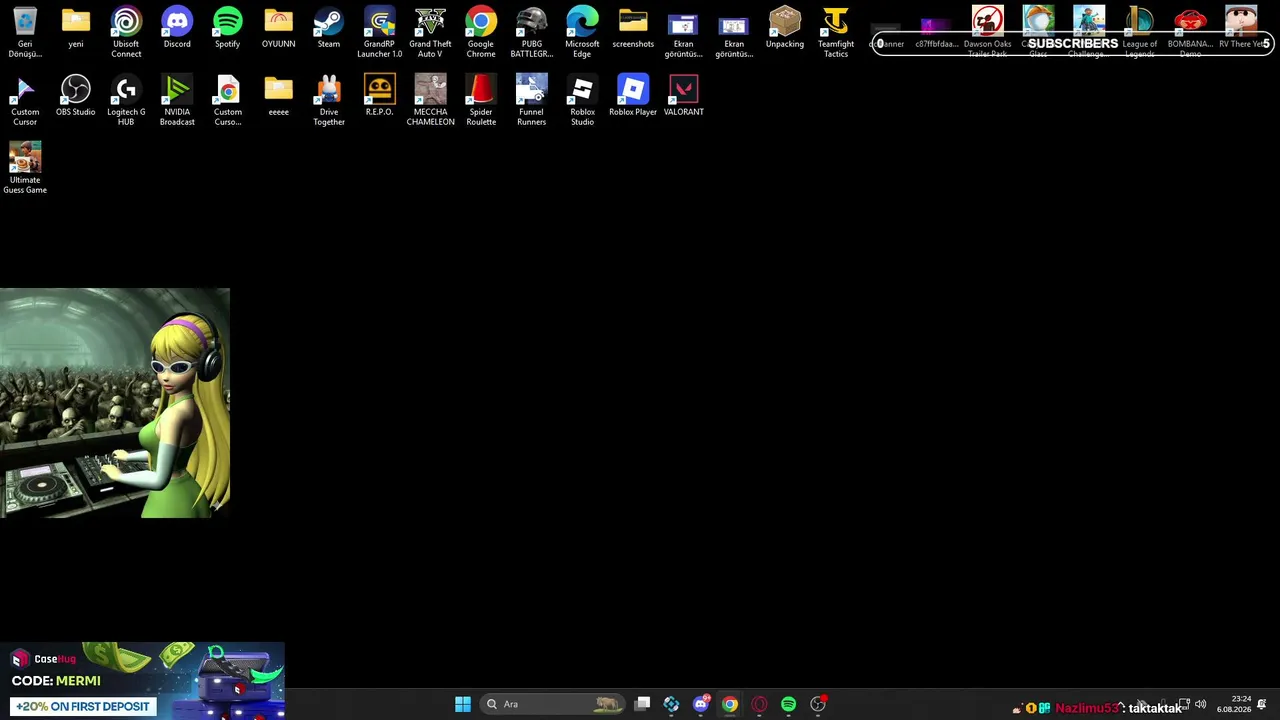Launch R.E.P.O. game shortcut
This screenshot has width=1280, height=720.
click(x=379, y=96)
